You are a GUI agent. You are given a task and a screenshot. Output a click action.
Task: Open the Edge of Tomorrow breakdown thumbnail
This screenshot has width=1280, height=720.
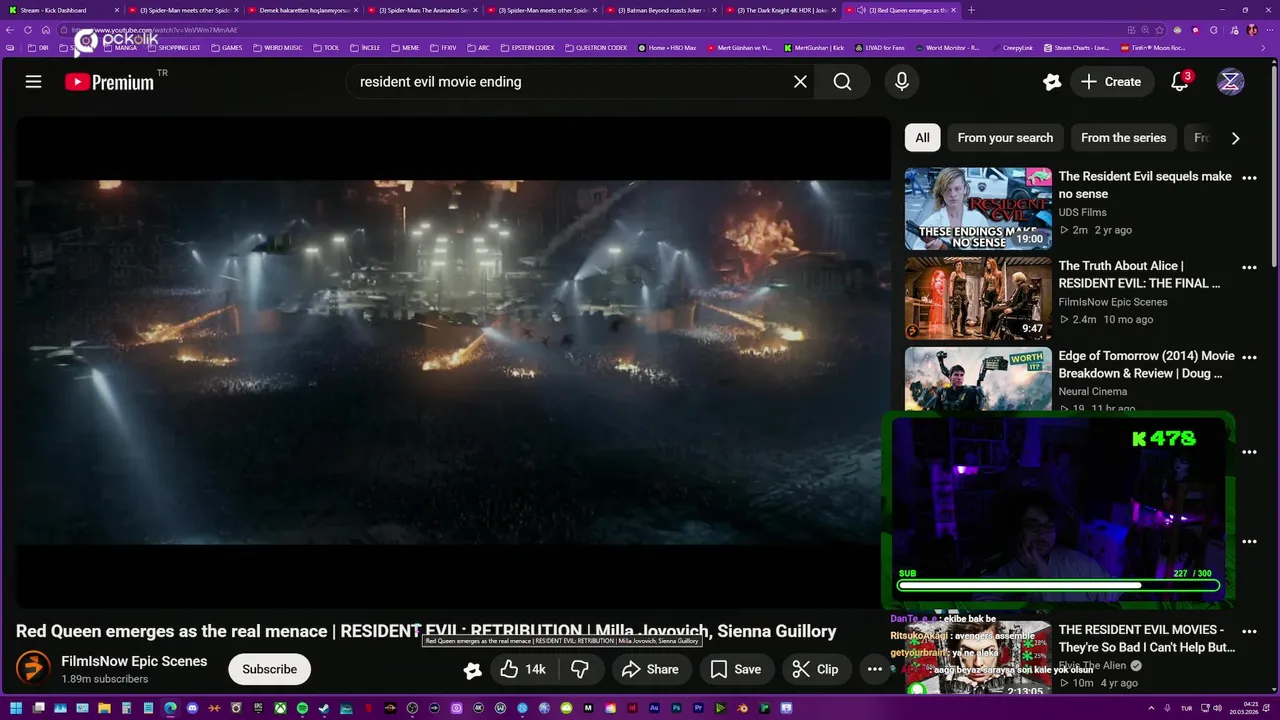click(978, 378)
